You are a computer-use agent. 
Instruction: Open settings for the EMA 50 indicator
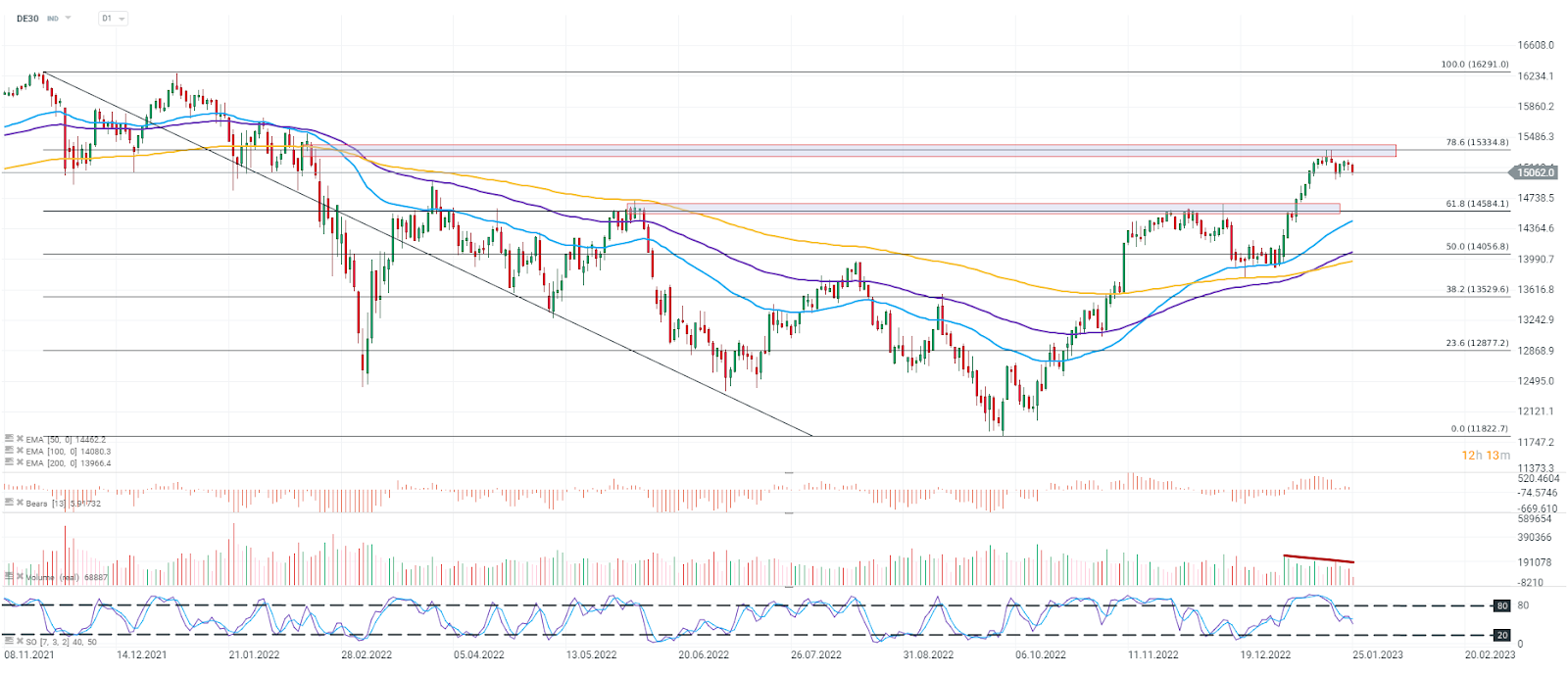coord(9,439)
